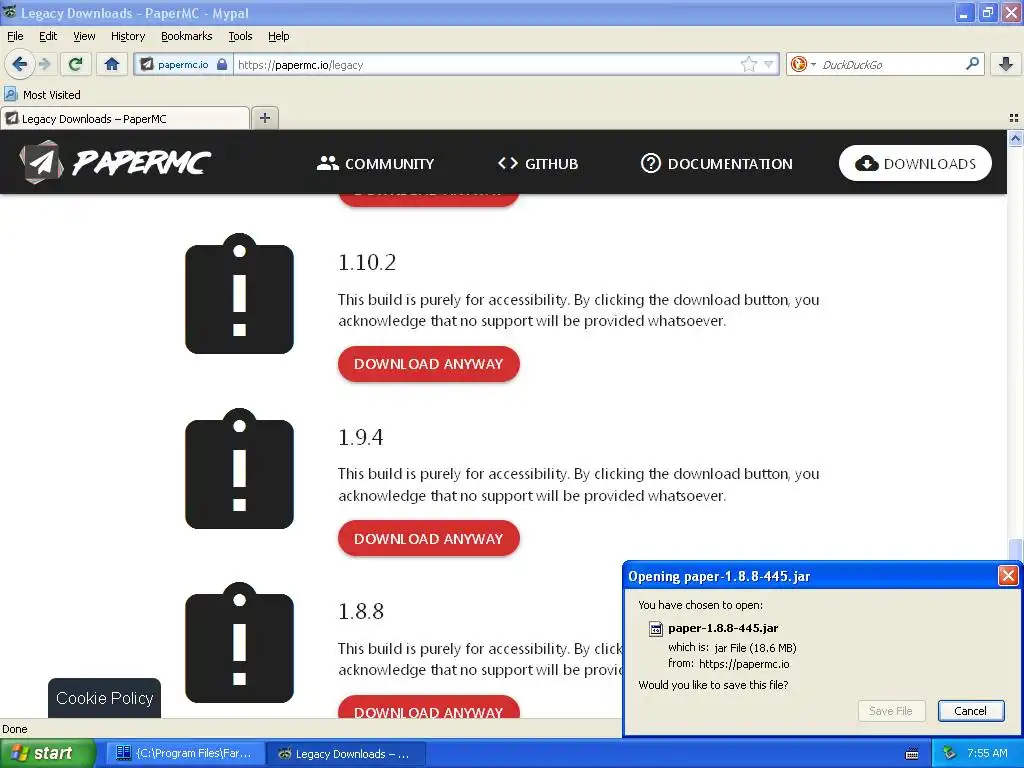Open the Windows Start button
The height and width of the screenshot is (768, 1024).
click(48, 754)
